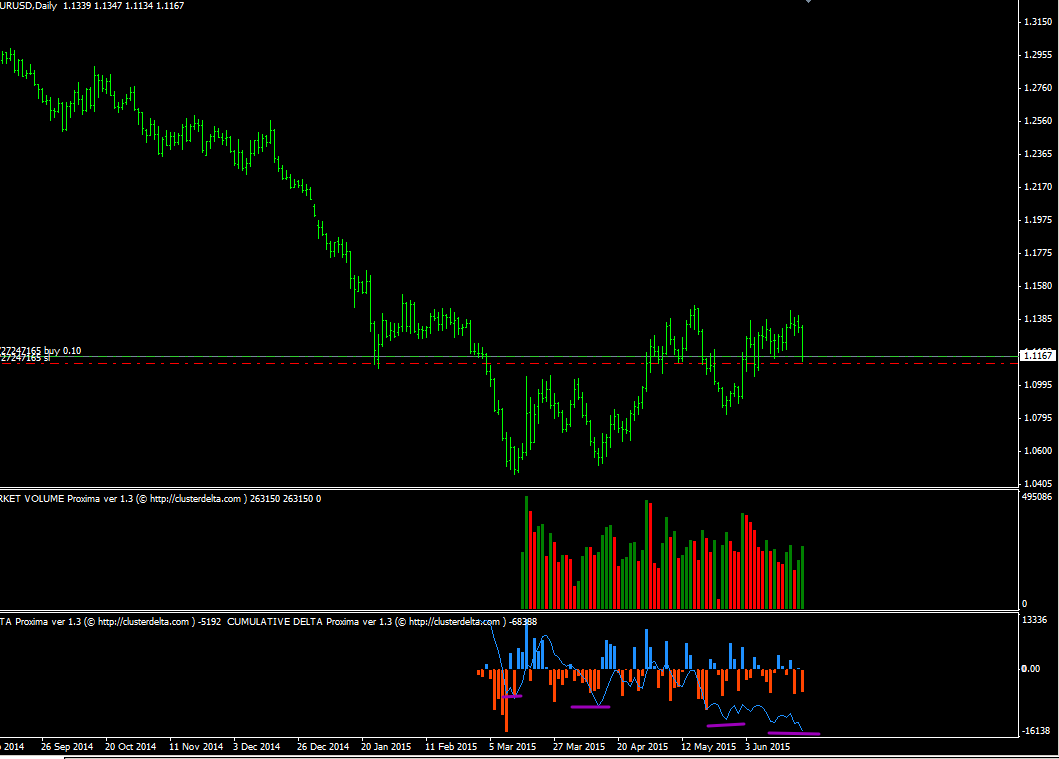
Task: Select the 11 Nov 2014 time axis label
Action: pos(196,747)
